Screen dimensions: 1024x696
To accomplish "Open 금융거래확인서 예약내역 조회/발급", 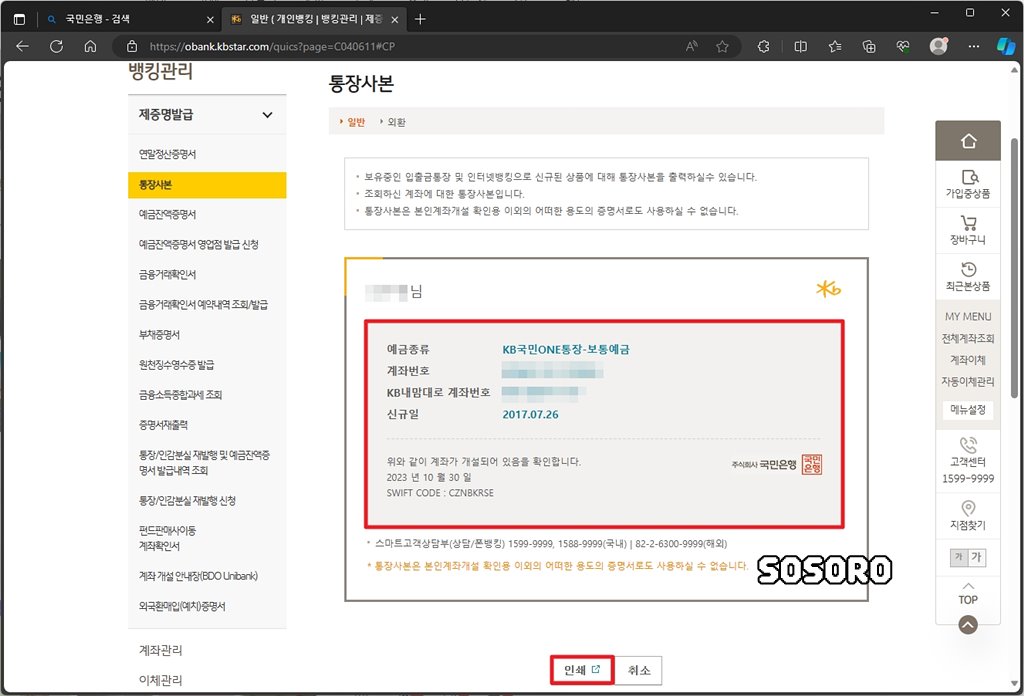I will coord(203,304).
